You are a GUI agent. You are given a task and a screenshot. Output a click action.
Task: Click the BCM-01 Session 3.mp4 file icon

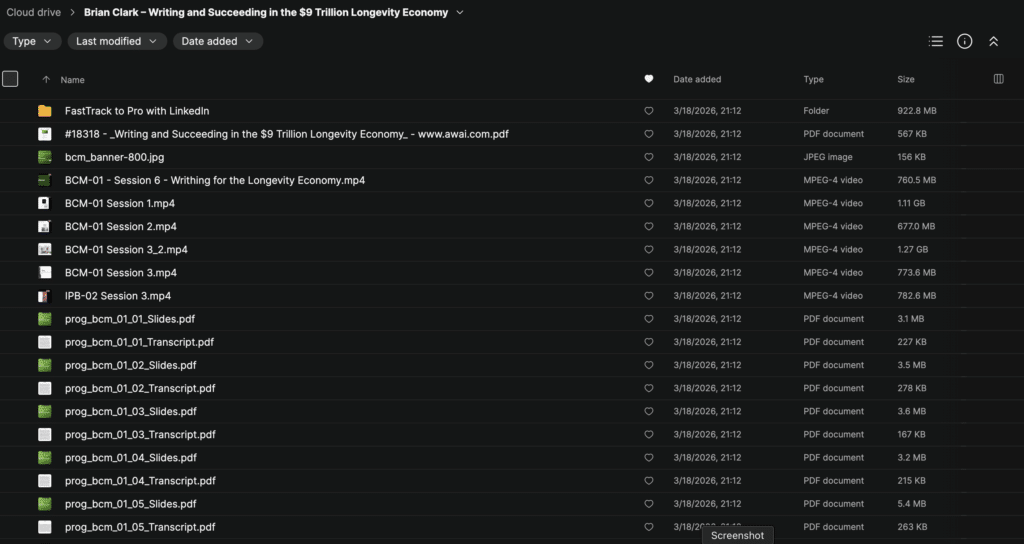coord(44,273)
